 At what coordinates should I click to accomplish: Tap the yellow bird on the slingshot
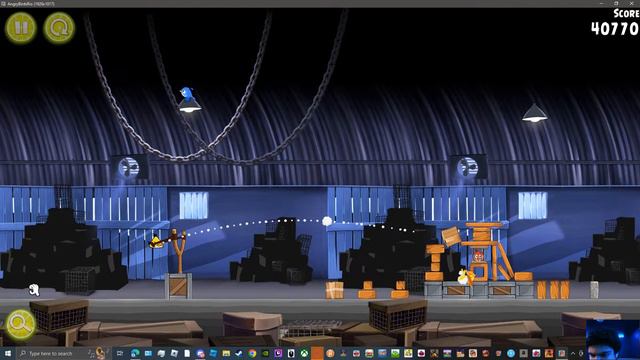[x=156, y=242]
